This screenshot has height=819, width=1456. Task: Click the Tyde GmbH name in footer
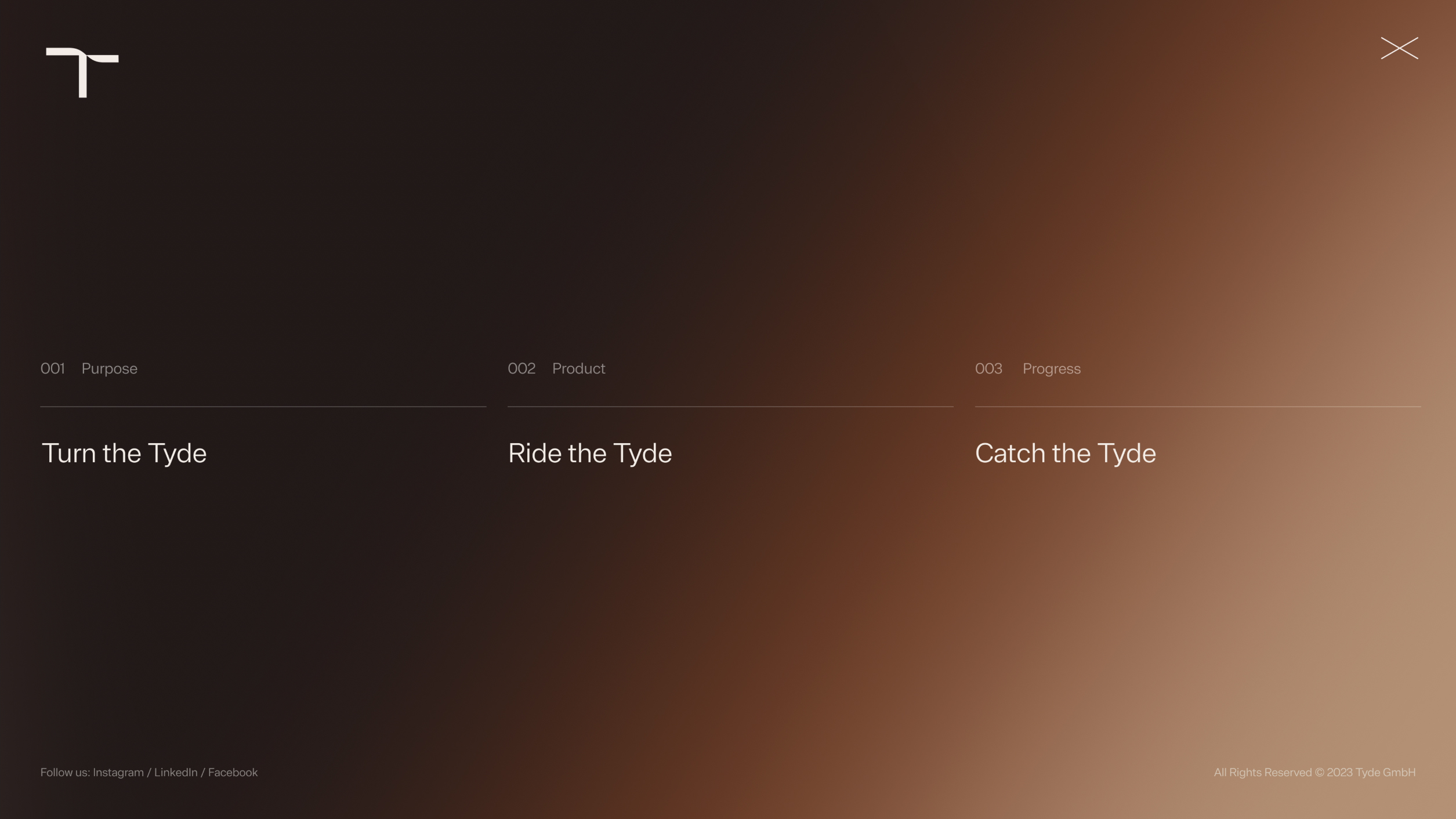pos(1385,773)
